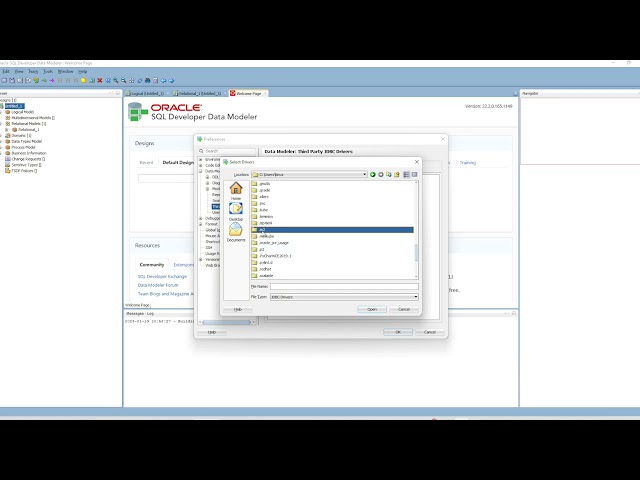Click the Change Requests node icon

[7, 159]
